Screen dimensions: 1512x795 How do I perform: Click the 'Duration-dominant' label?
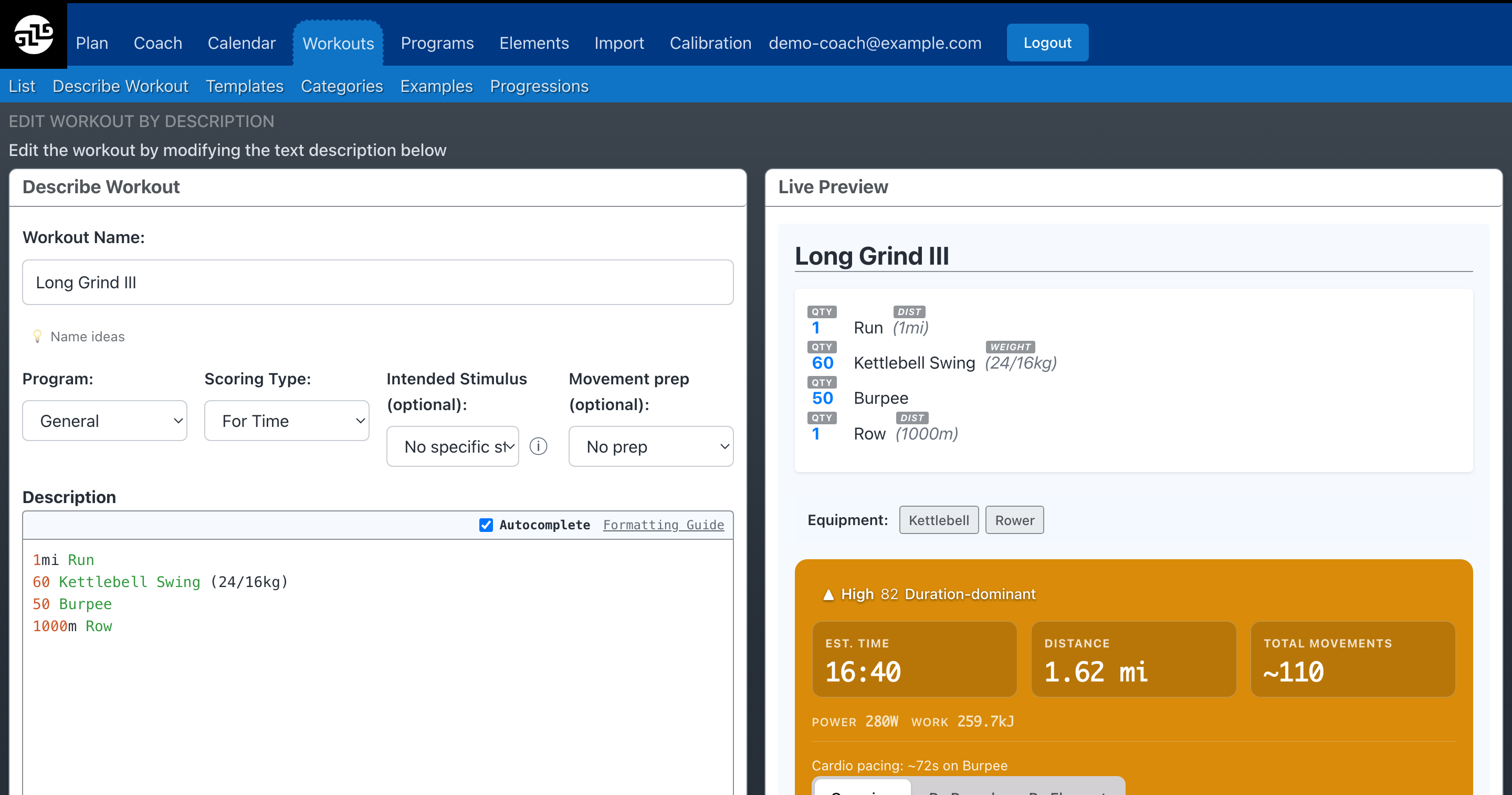pyautogui.click(x=970, y=594)
